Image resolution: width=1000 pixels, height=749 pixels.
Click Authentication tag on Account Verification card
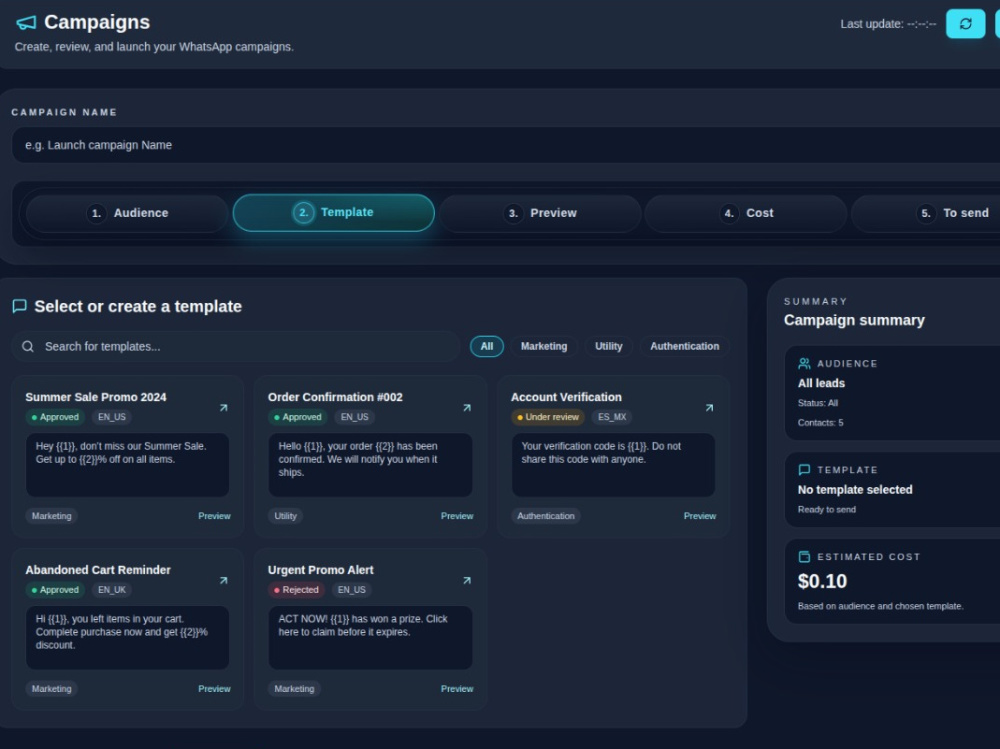[545, 516]
